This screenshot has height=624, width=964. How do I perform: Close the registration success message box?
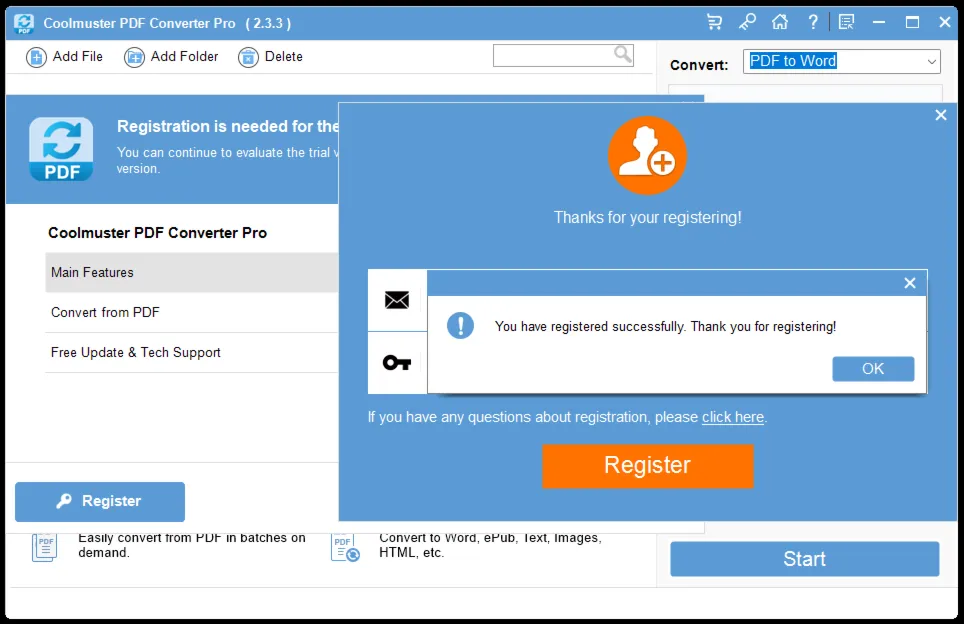(910, 283)
